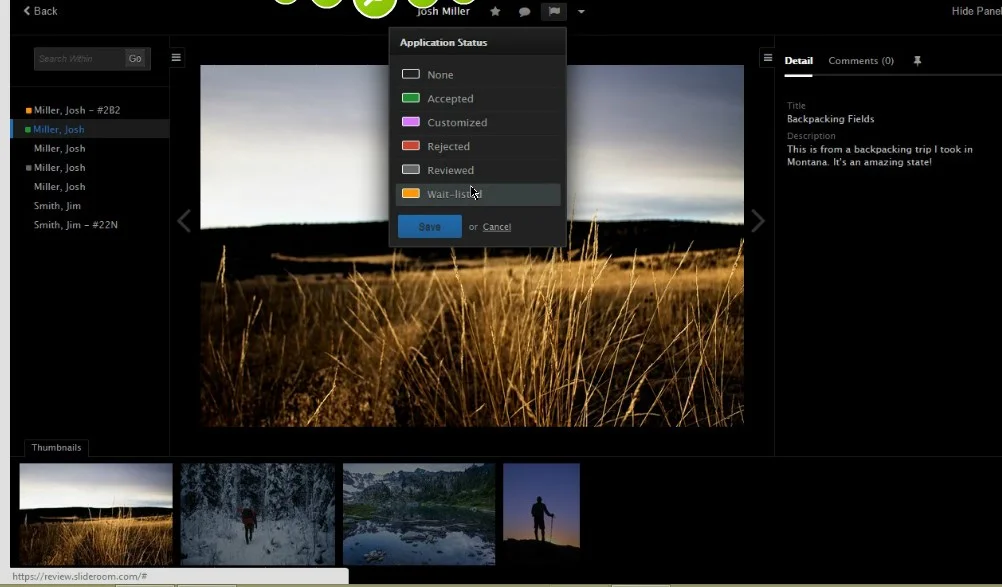Open the right panel list menu icon
Screen dimensions: 1002x587
(x=767, y=57)
